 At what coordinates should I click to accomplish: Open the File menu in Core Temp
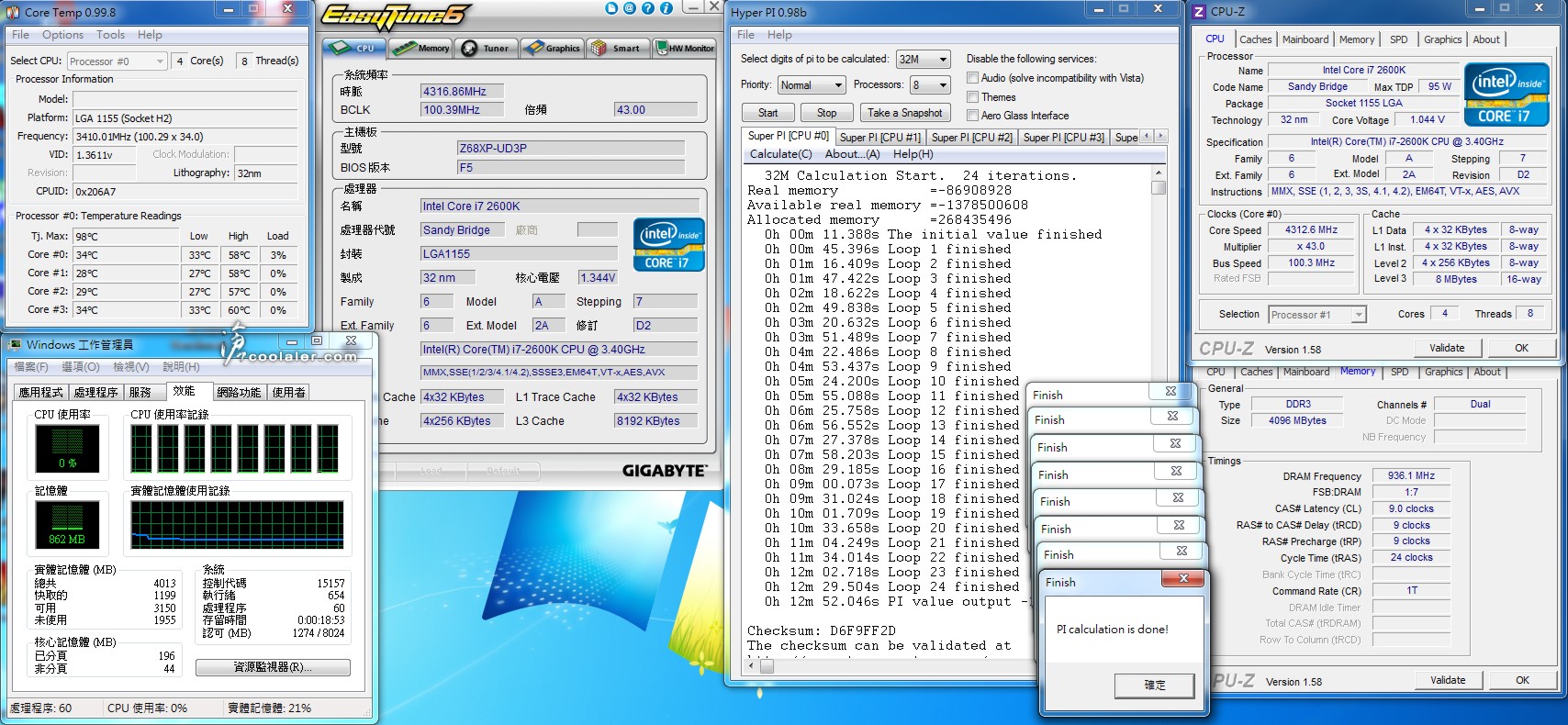tap(20, 35)
